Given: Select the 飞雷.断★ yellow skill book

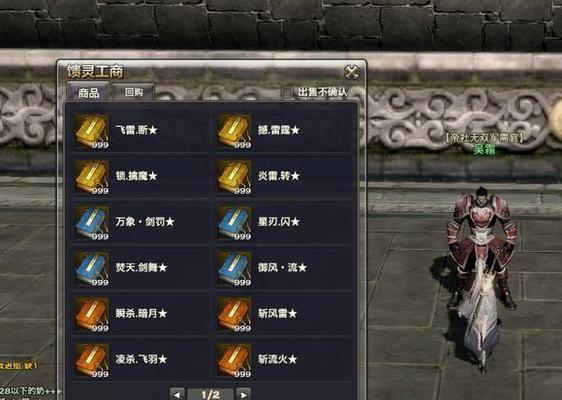Looking at the screenshot, I should (x=92, y=131).
